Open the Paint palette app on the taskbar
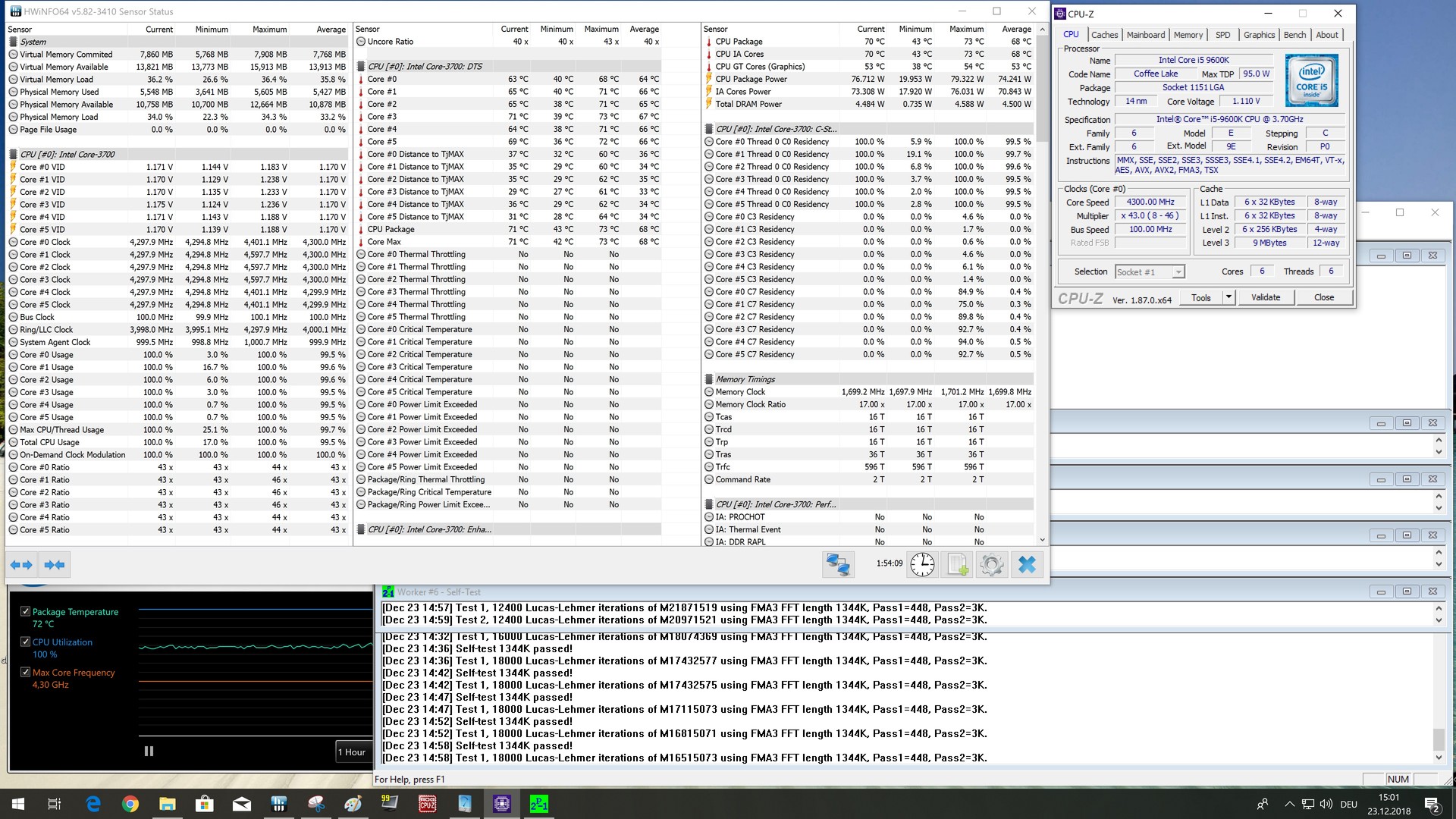1456x819 pixels. coord(353,804)
